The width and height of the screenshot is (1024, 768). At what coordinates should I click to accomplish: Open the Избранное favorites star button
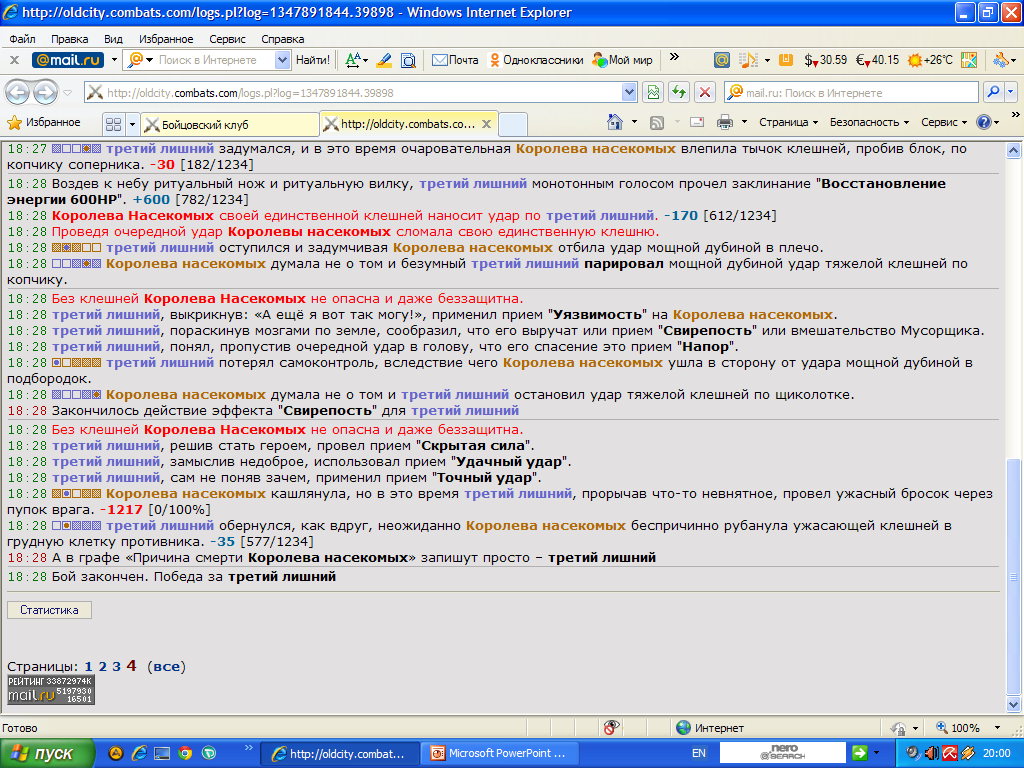point(43,122)
